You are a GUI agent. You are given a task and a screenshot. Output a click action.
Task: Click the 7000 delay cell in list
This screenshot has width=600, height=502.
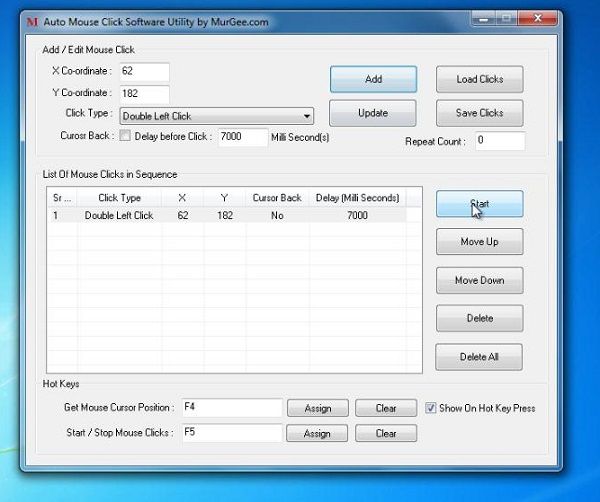(x=357, y=215)
